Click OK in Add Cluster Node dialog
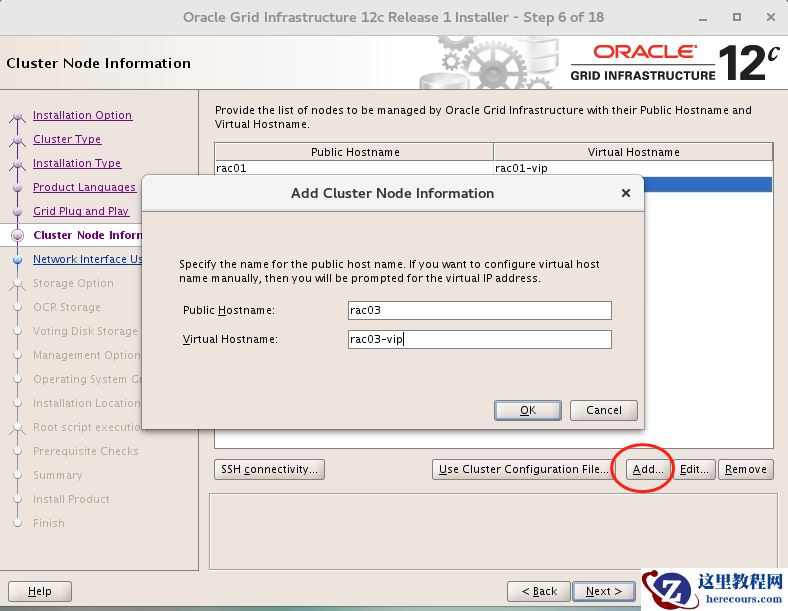788x611 pixels. click(x=528, y=410)
